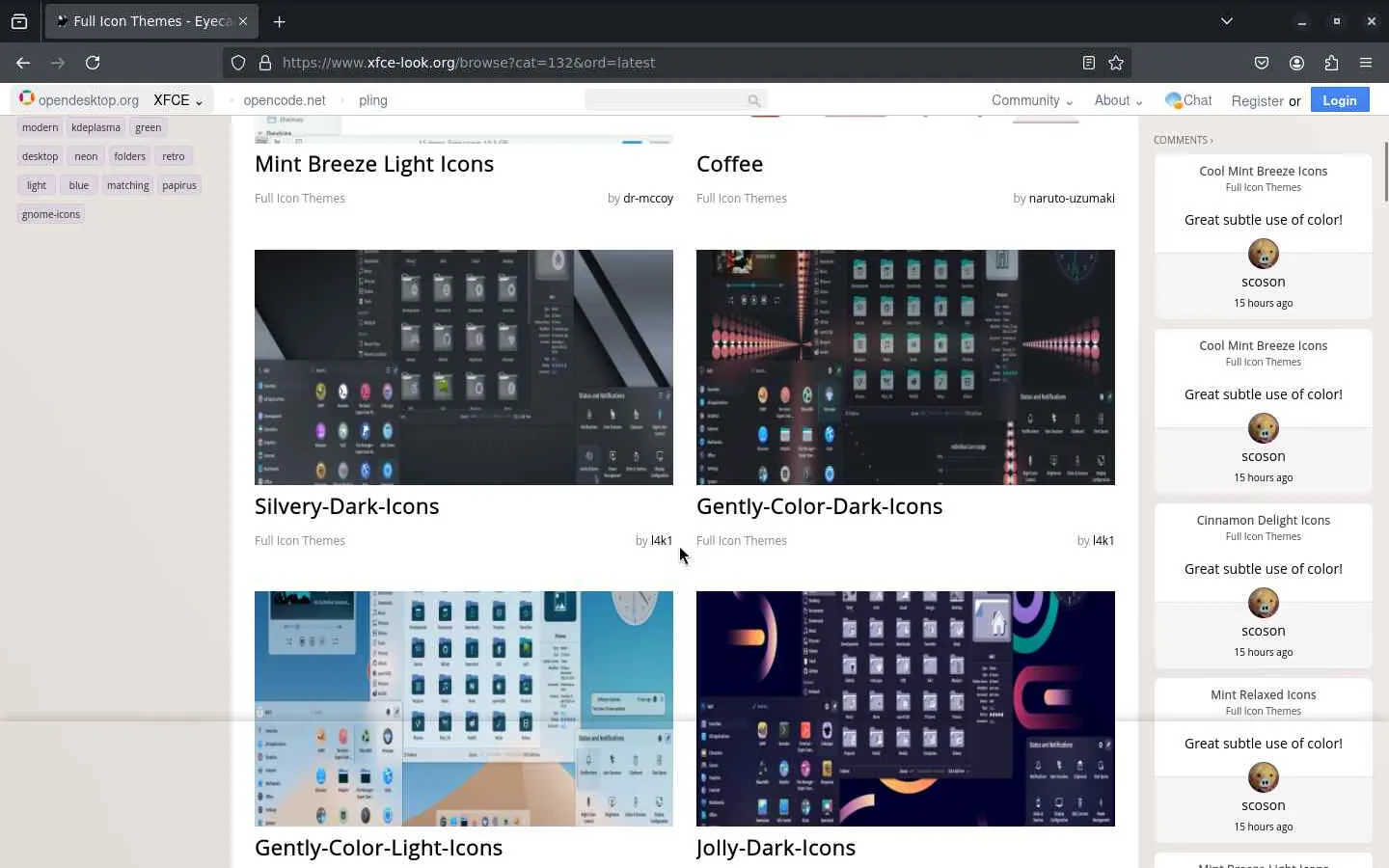Open the pling link
This screenshot has height=868, width=1389.
pyautogui.click(x=373, y=100)
